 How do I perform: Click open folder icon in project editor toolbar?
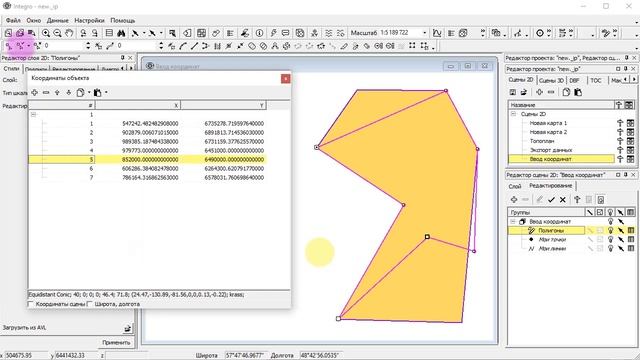click(x=524, y=92)
